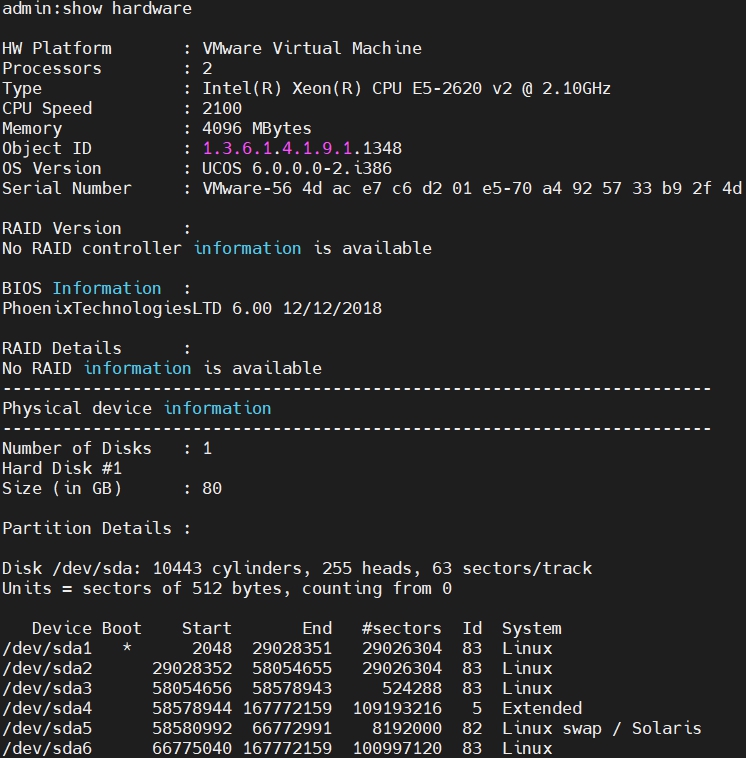
Task: Click the 'Extended' system label for sda4
Action: [x=542, y=708]
